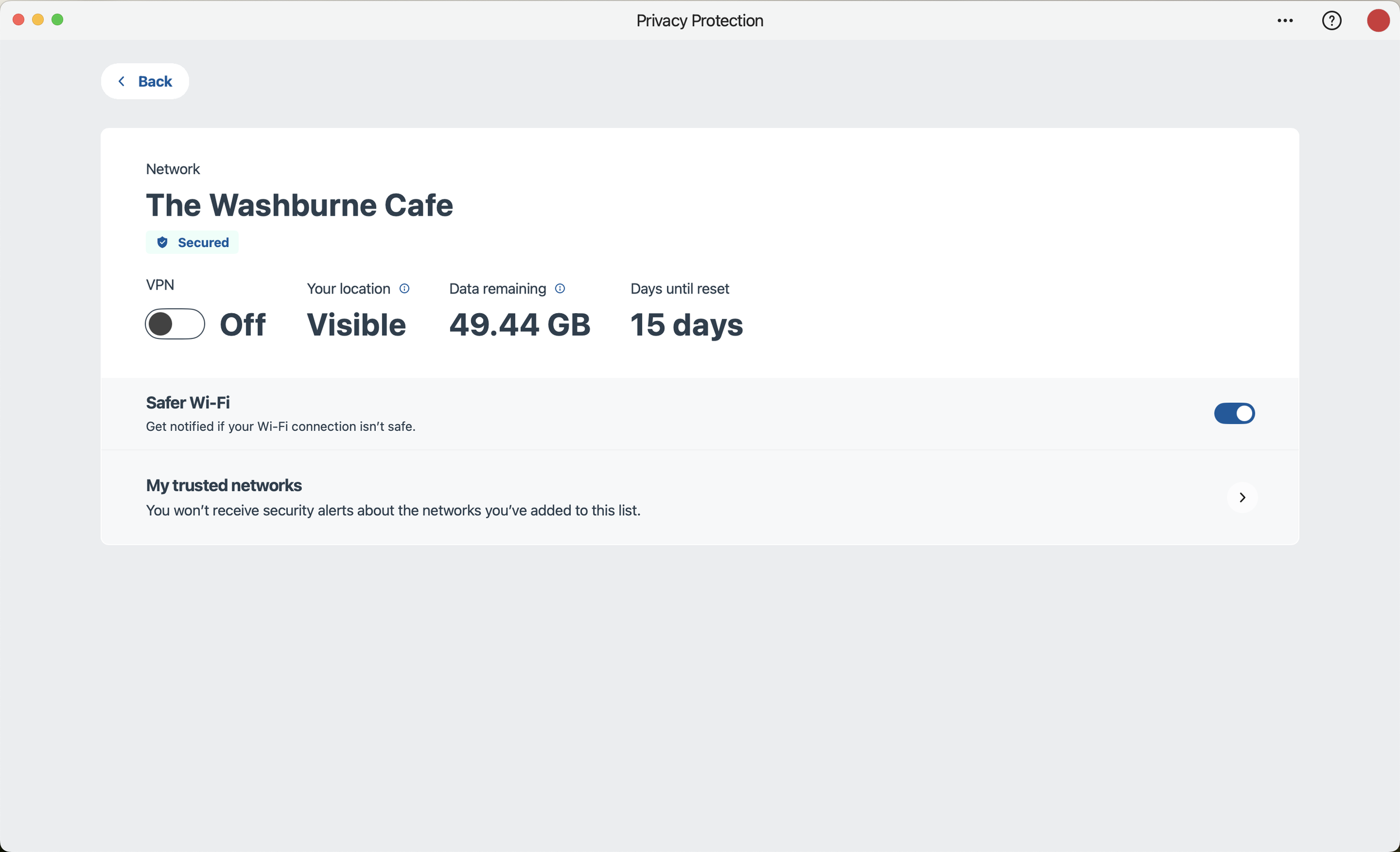Viewport: 1400px width, 852px height.
Task: Click the Visible location status text
Action: (356, 325)
